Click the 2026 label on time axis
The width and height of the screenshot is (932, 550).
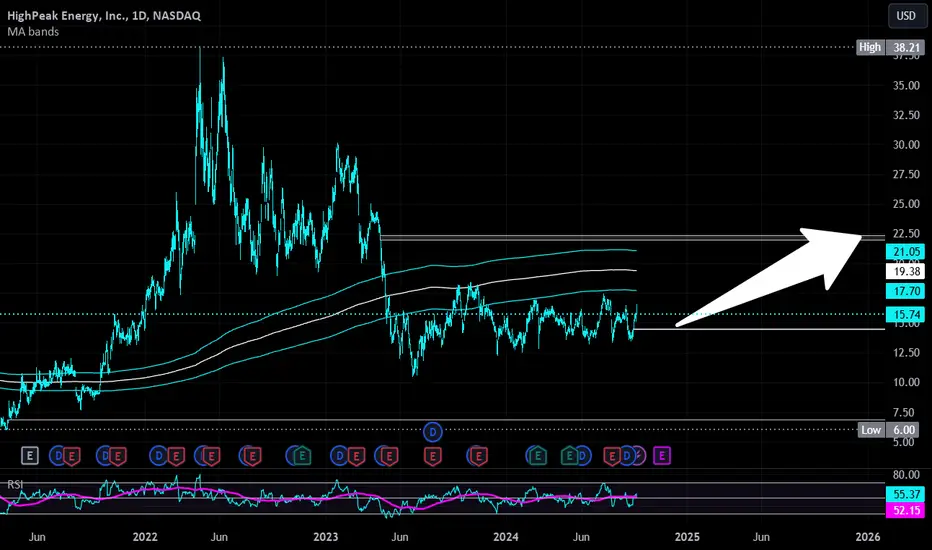pyautogui.click(x=868, y=537)
